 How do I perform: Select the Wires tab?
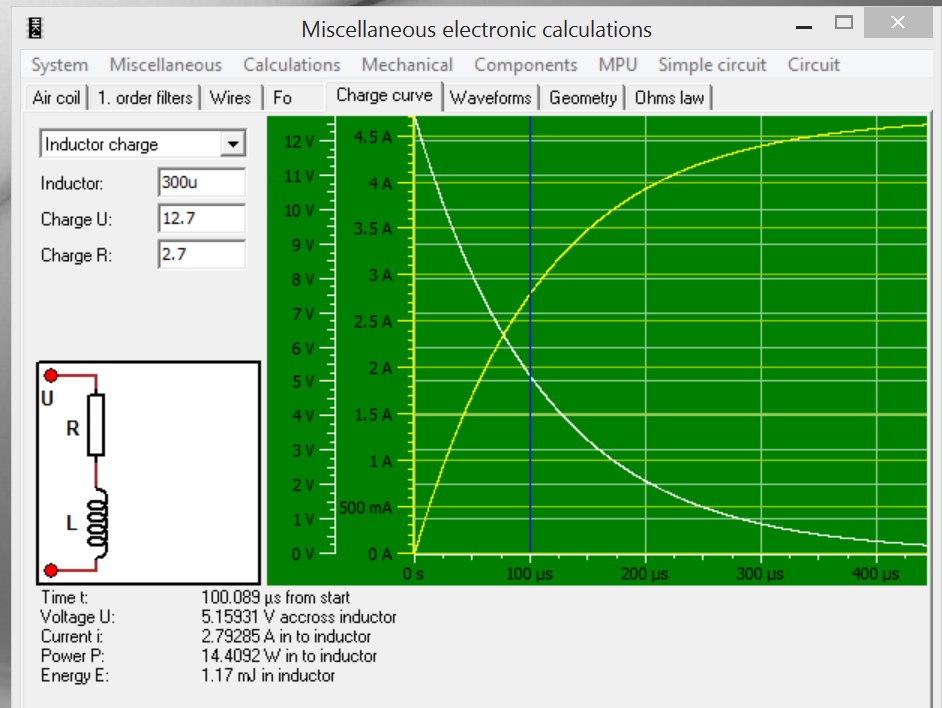230,98
